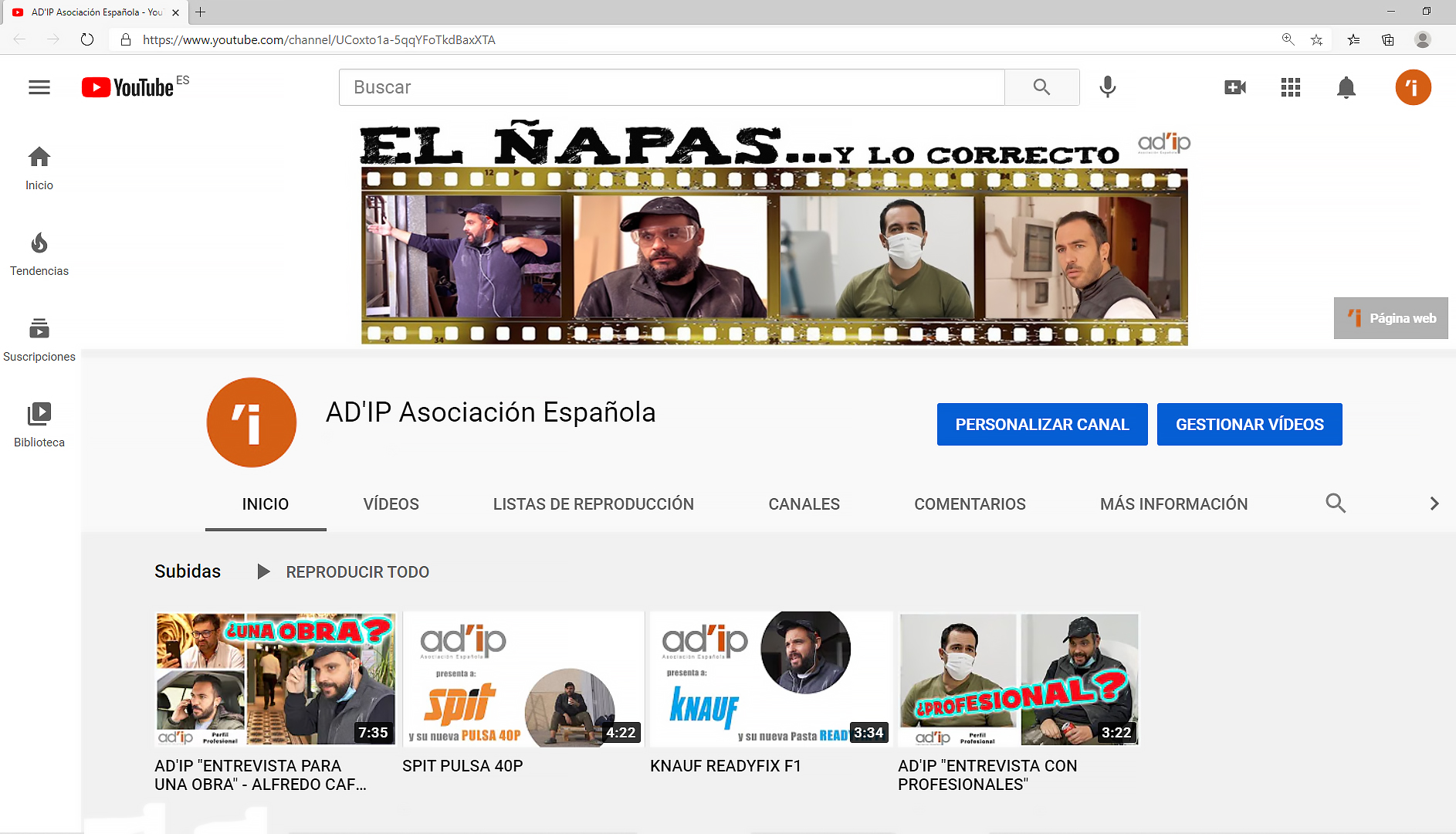Open a new browser tab

(201, 12)
